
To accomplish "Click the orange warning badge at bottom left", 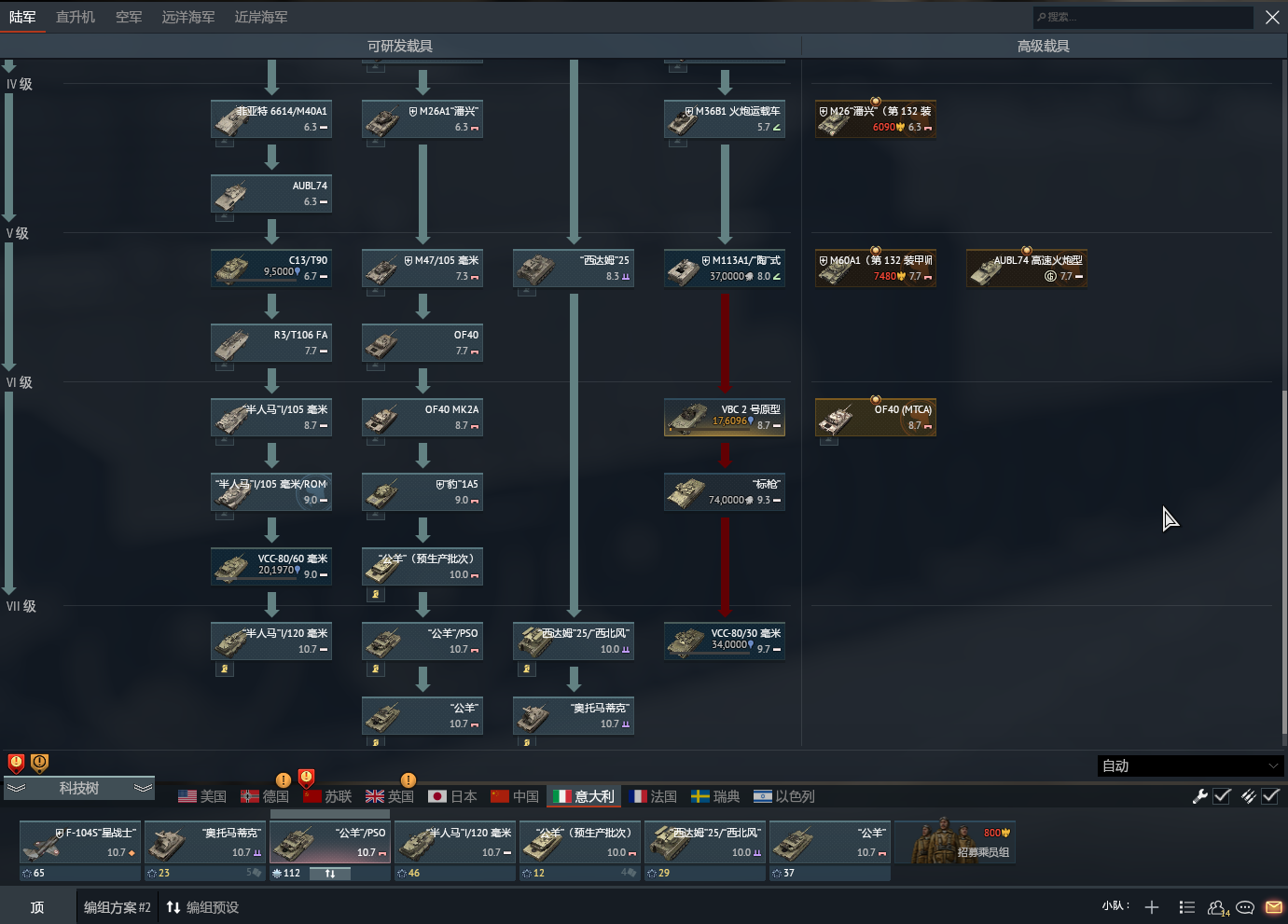I will pos(39,763).
